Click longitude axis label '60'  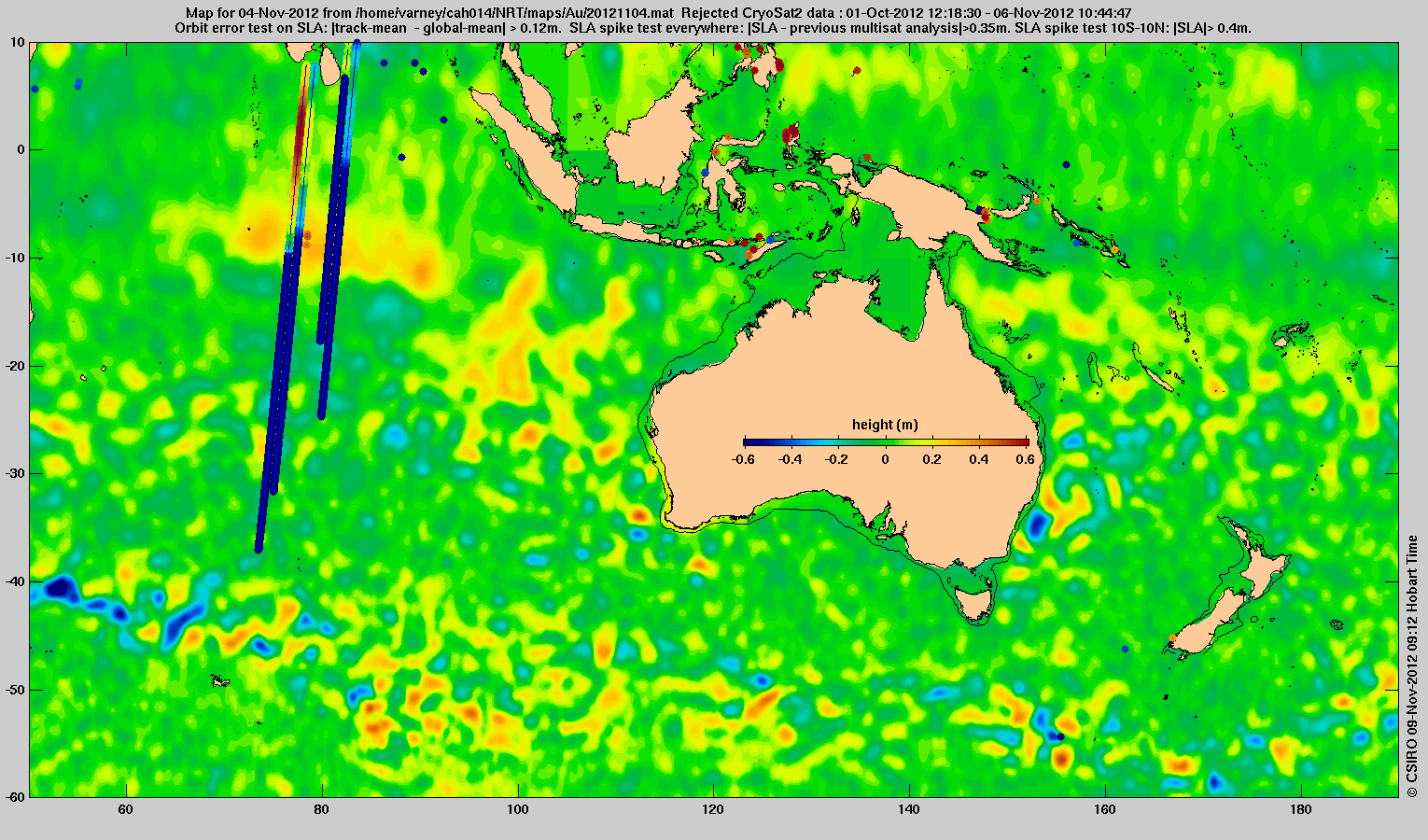126,810
